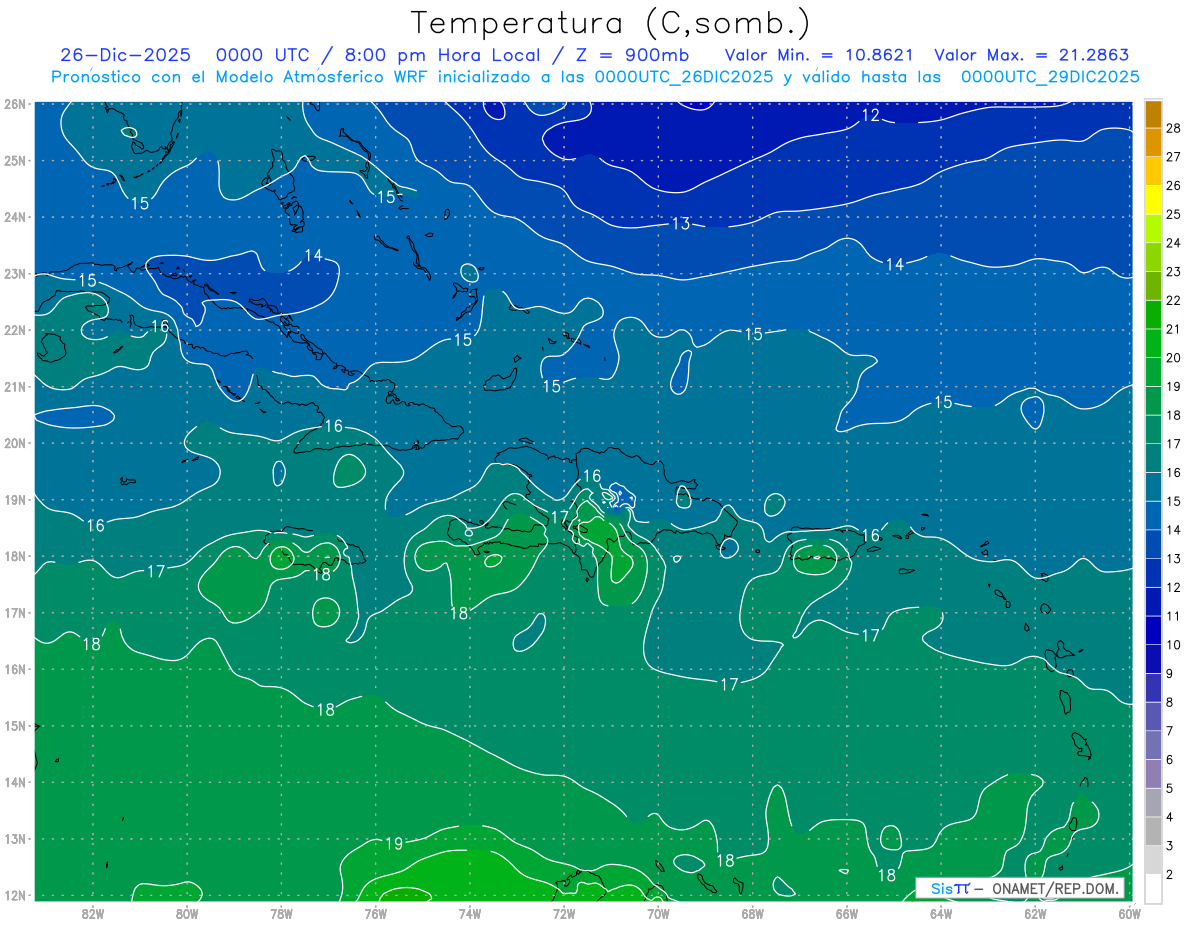Click the 18N latitude axis label
1200x927 pixels.
(14, 556)
